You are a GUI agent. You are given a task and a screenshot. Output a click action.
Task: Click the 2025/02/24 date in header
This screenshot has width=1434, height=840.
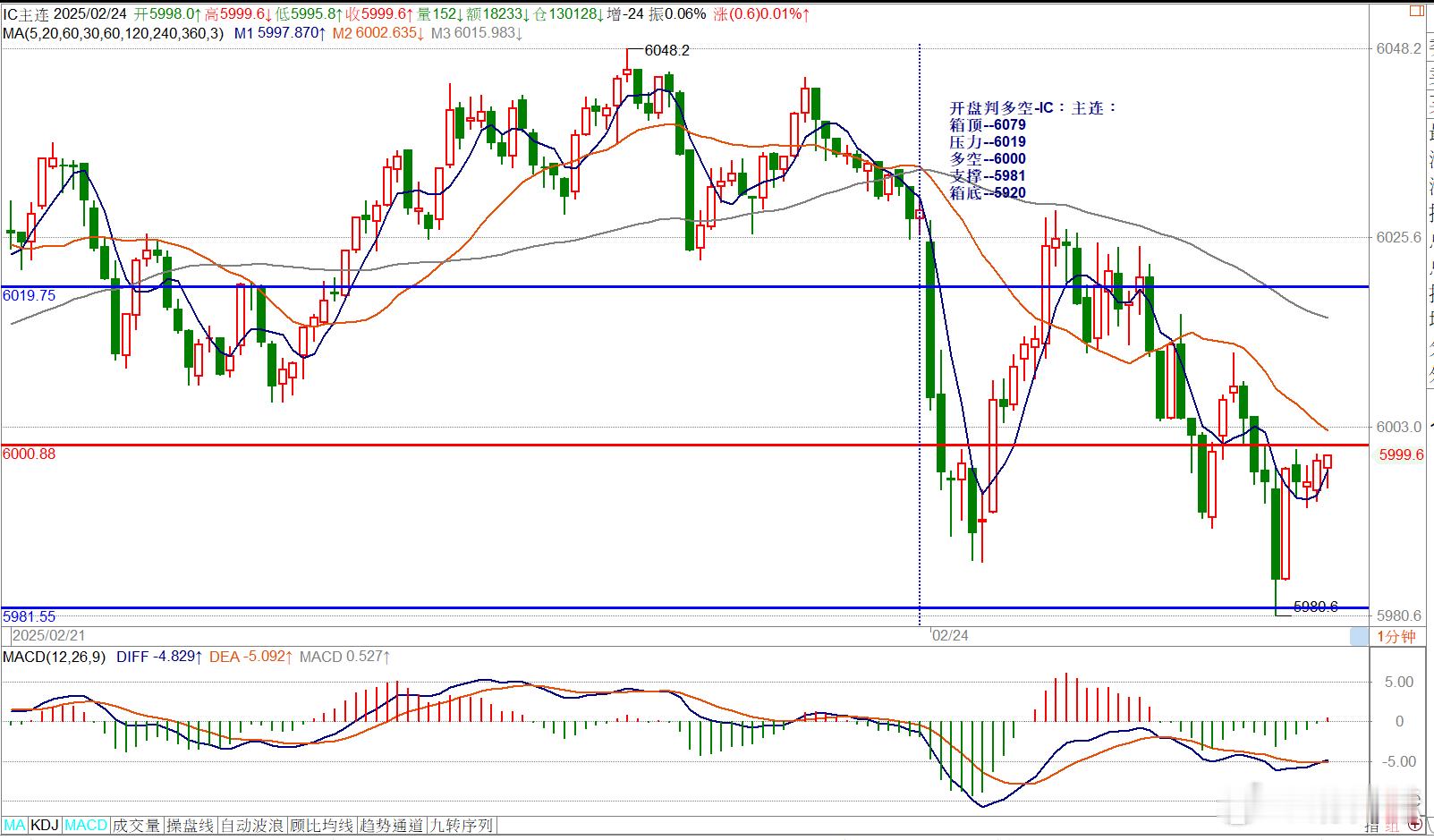pos(89,14)
